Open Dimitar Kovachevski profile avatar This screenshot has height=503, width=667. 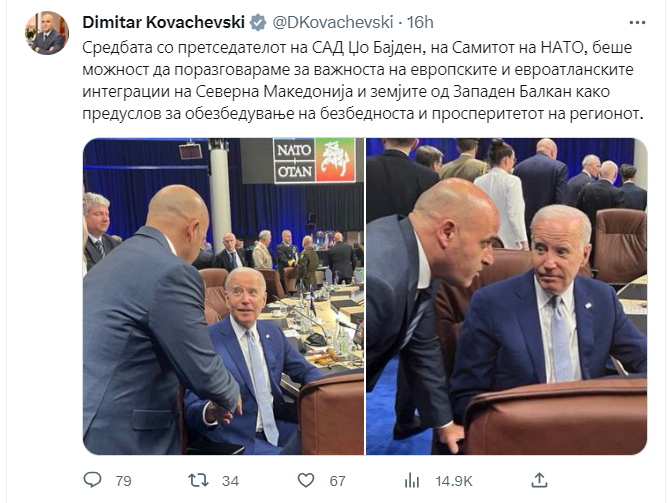(47, 33)
